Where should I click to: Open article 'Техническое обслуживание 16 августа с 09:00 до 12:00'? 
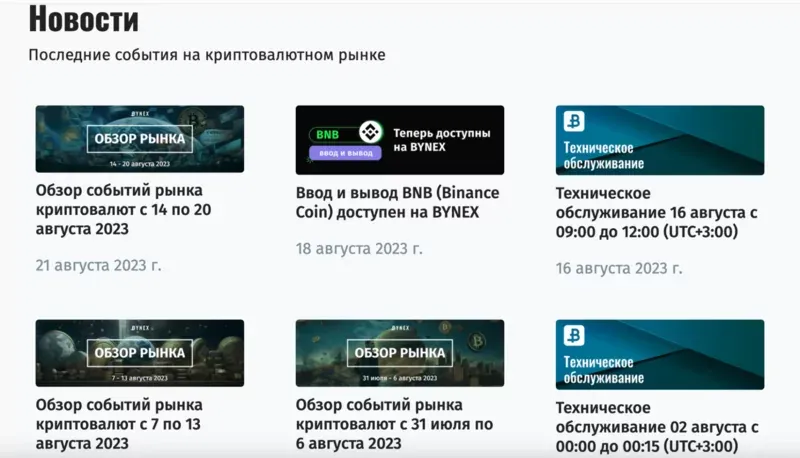657,212
